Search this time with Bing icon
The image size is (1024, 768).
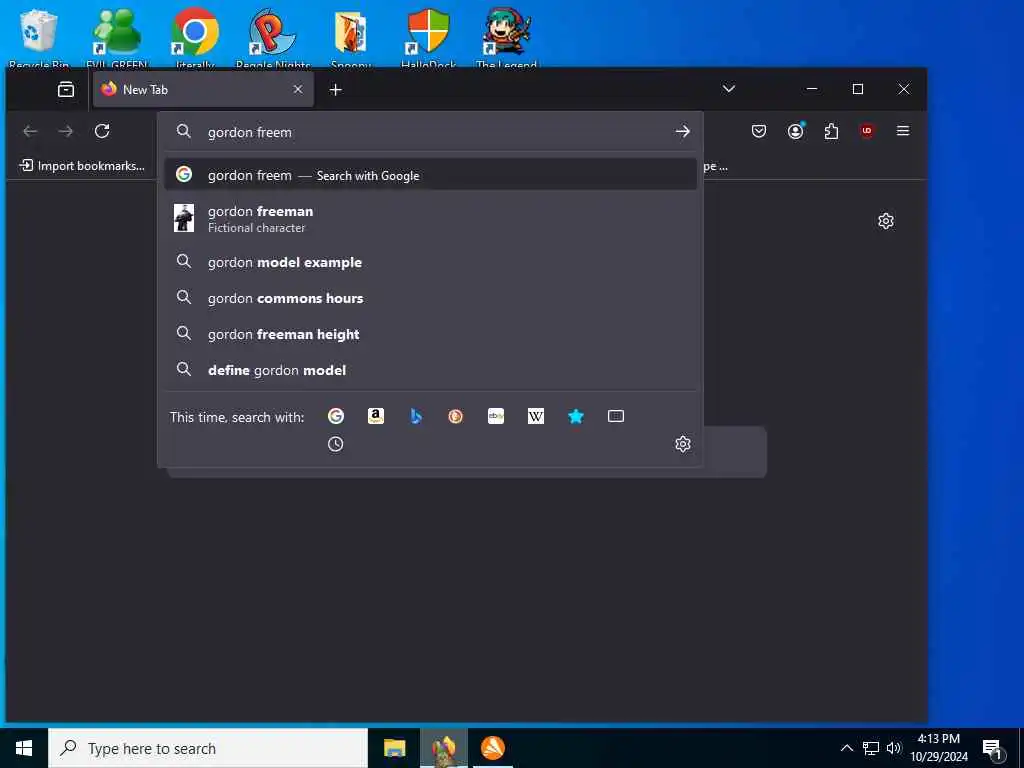coord(415,416)
